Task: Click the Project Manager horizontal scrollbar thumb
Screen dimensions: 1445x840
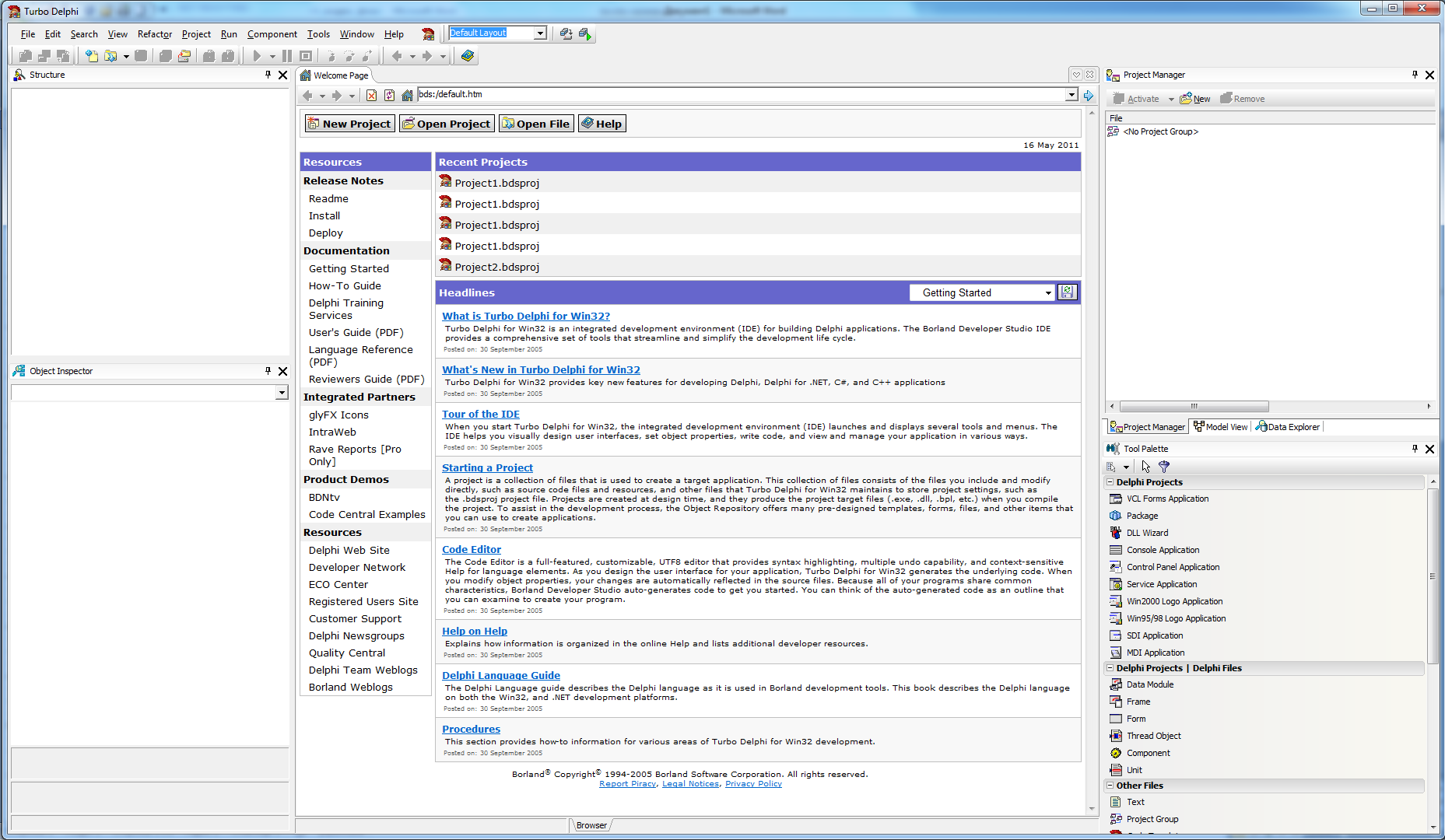Action: 1194,406
